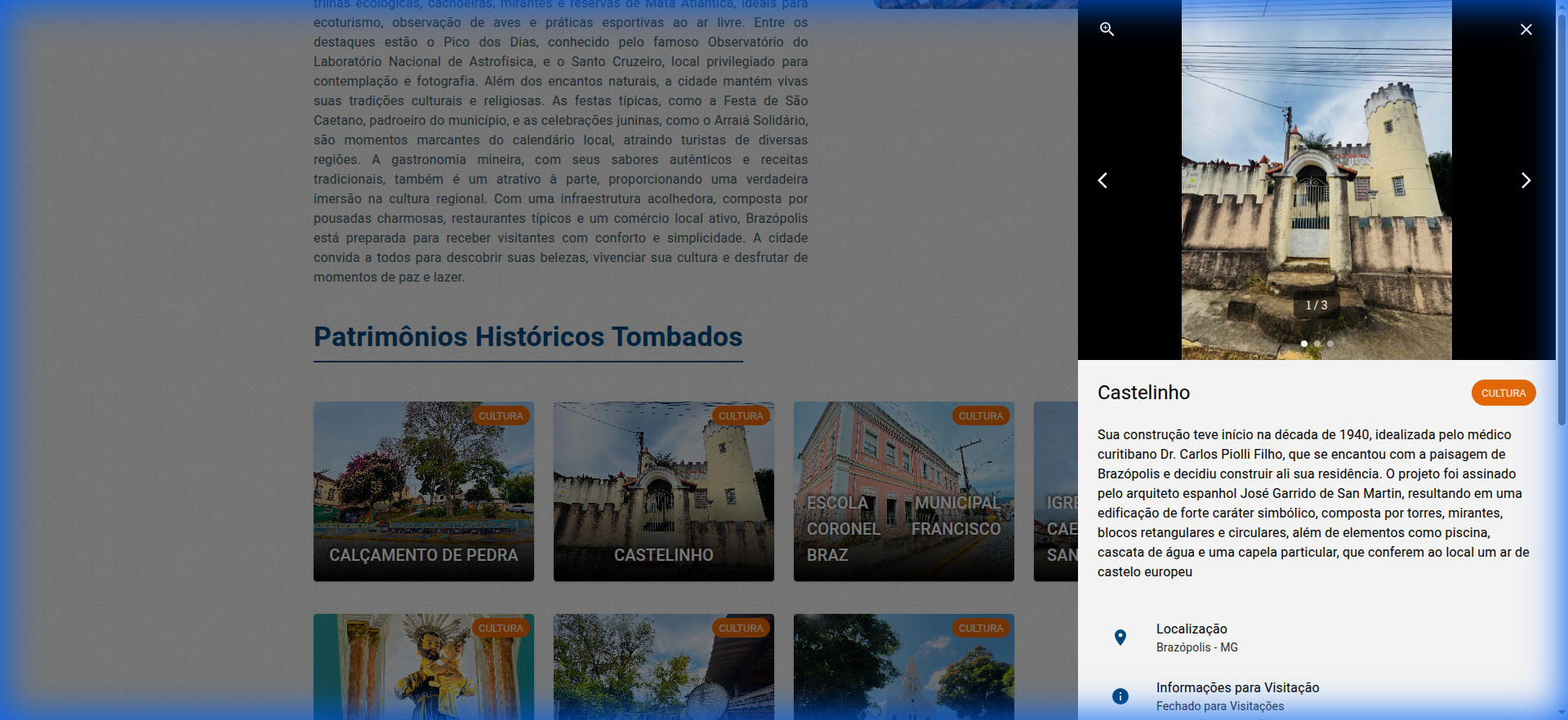Close the Castelinho detail panel
Image resolution: width=1568 pixels, height=720 pixels.
click(x=1526, y=29)
